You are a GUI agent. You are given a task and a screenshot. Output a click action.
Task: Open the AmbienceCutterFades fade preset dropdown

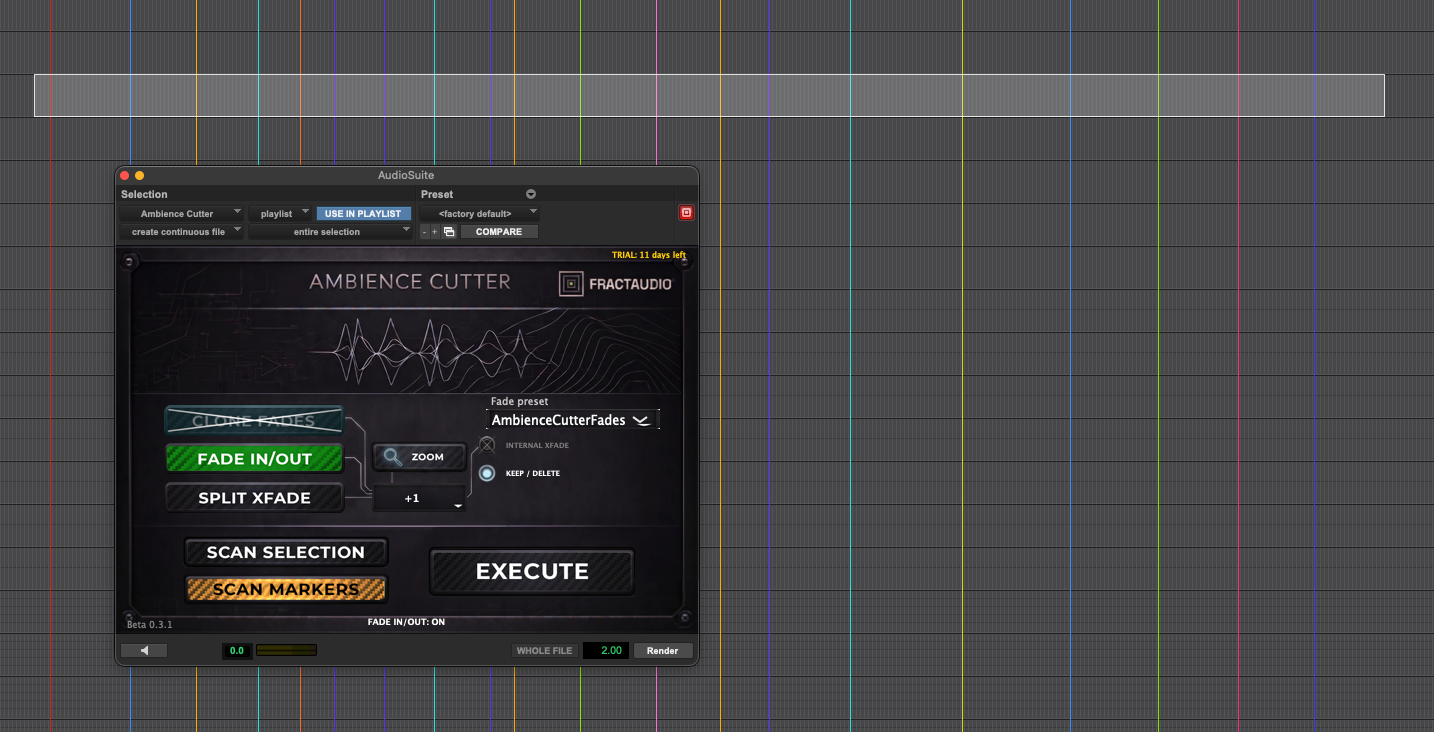(x=574, y=420)
